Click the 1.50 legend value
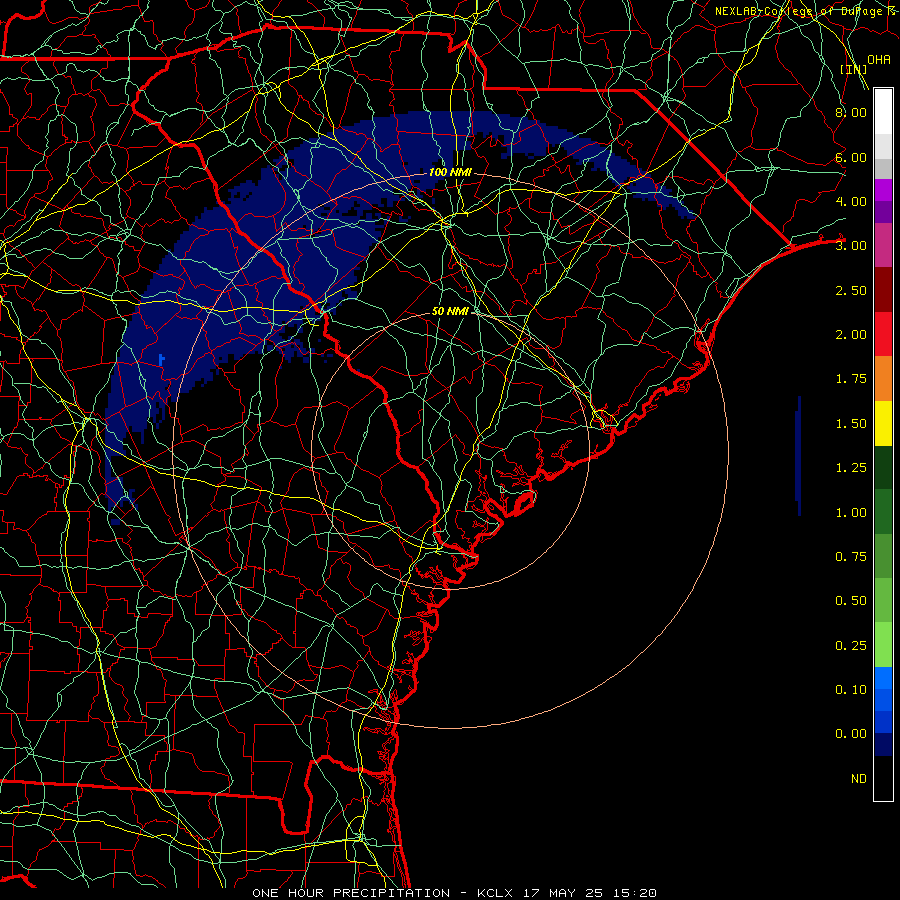 pyautogui.click(x=851, y=424)
